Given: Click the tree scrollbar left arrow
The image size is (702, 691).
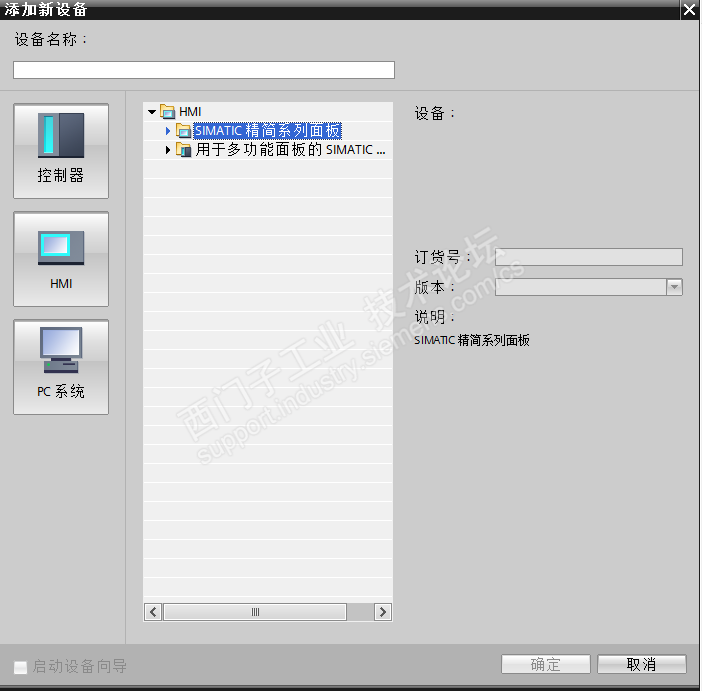Looking at the screenshot, I should (154, 612).
